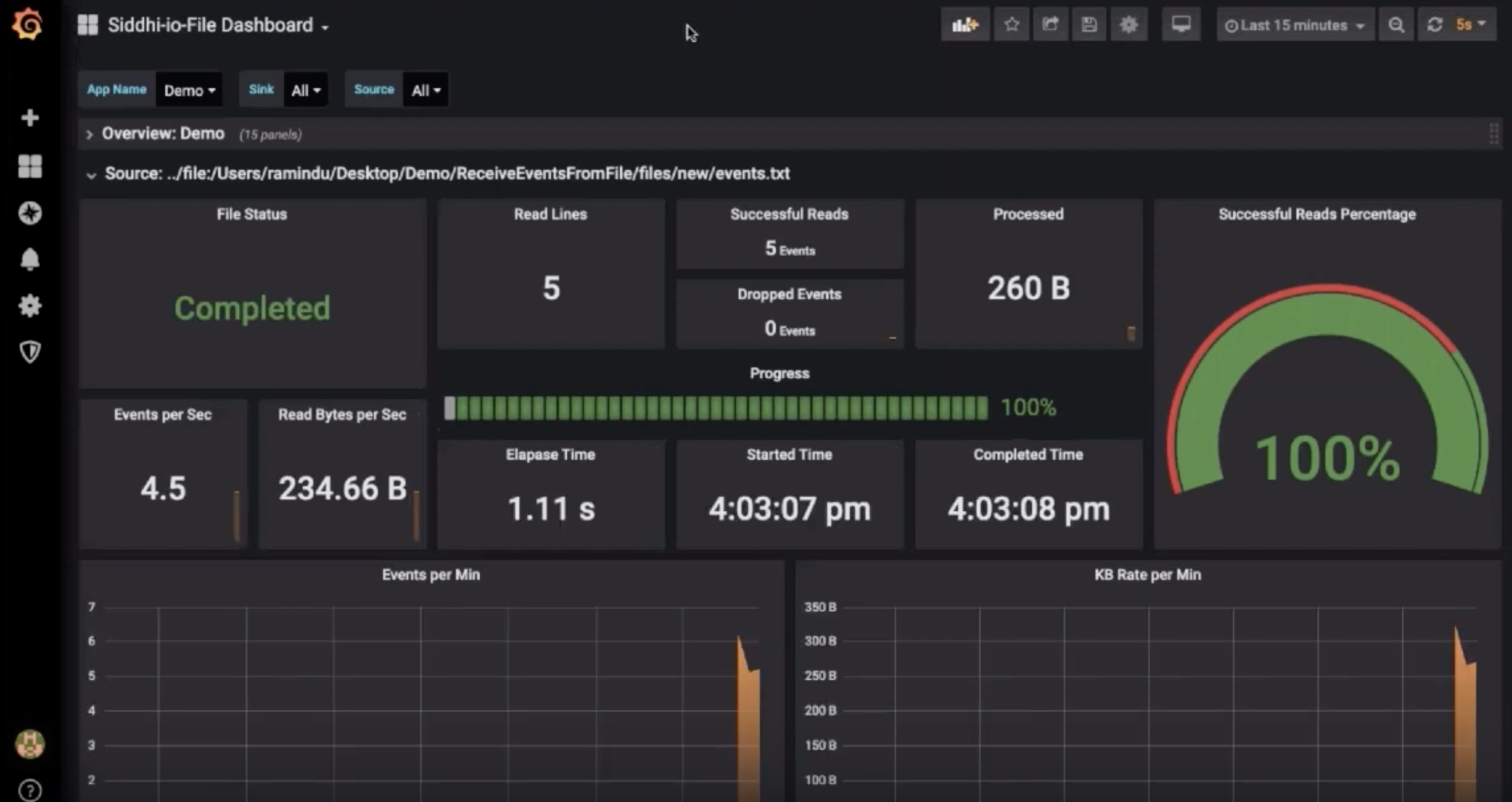Toggle the cycle view mode monitor icon
Image resolution: width=1512 pixels, height=802 pixels.
[x=1180, y=25]
